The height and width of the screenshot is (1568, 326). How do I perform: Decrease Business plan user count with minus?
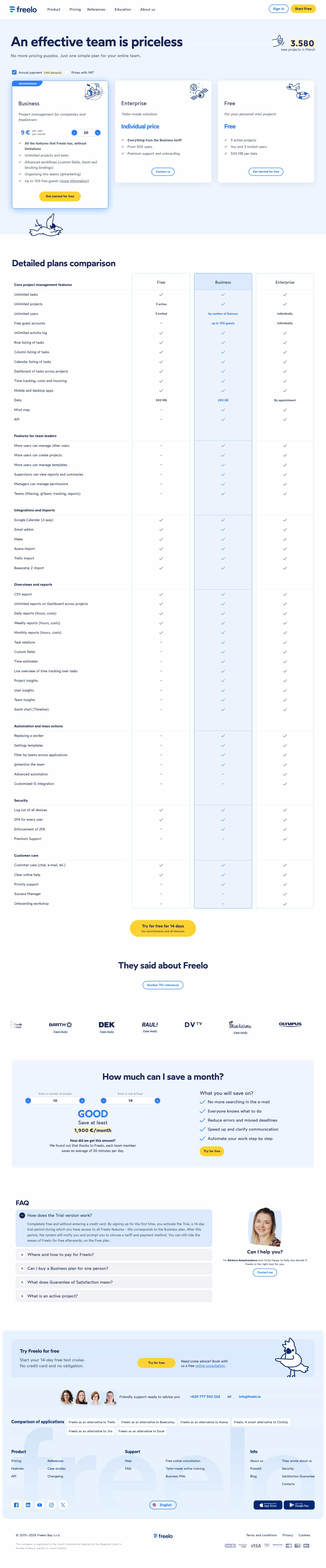pos(74,133)
